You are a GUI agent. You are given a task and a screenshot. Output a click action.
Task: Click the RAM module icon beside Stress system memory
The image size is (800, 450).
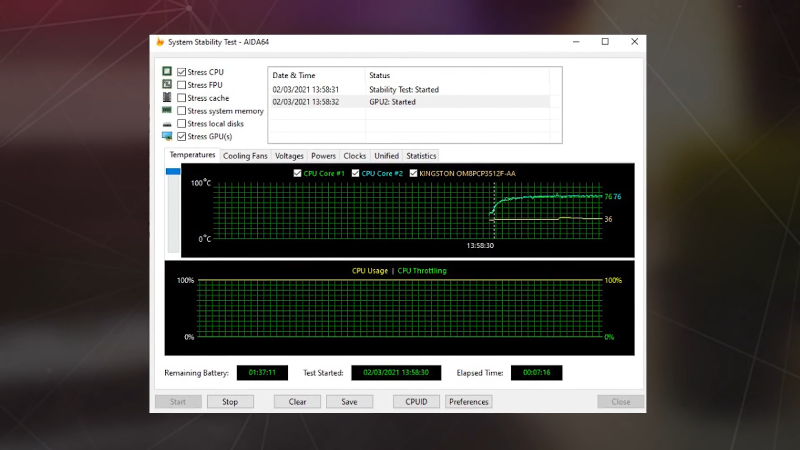(167, 111)
